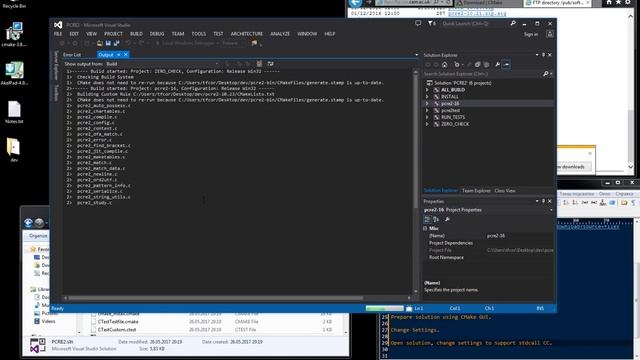This screenshot has height=360, width=640.
Task: Switch to Class View tab
Action: coord(505,191)
